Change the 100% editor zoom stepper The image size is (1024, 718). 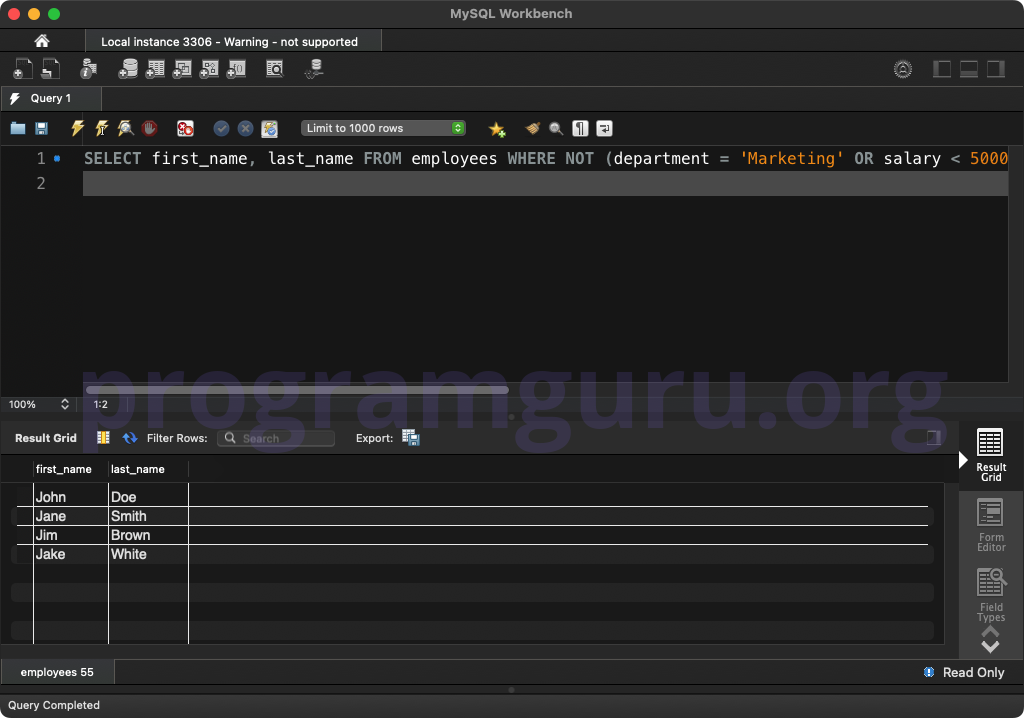[65, 404]
